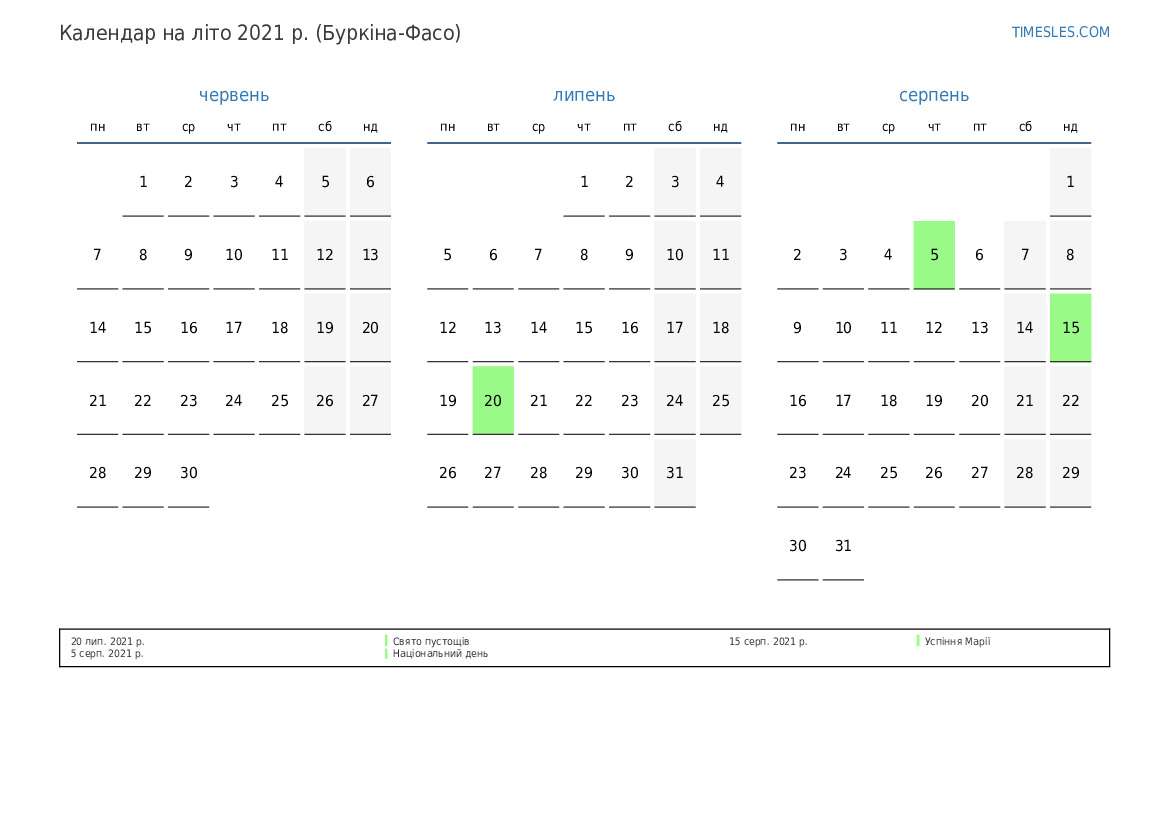Open the TIMESLES.COM link

[1060, 32]
